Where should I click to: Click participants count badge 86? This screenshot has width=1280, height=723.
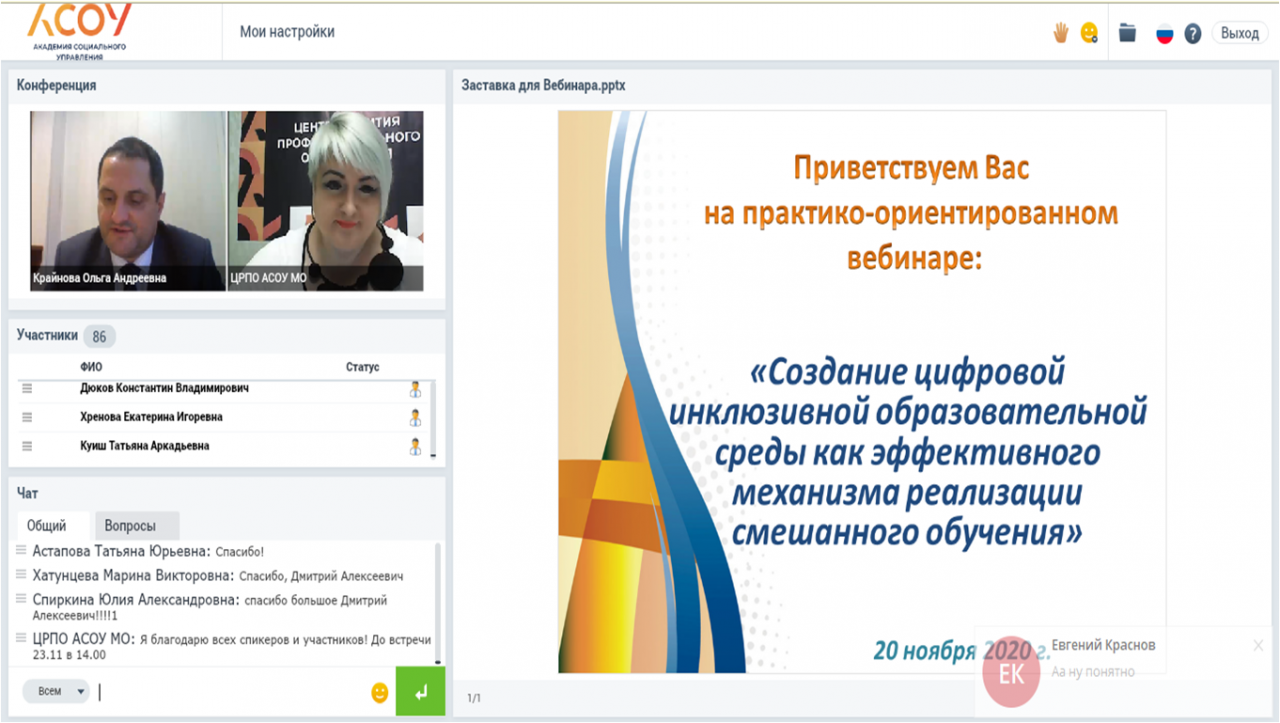coord(99,337)
